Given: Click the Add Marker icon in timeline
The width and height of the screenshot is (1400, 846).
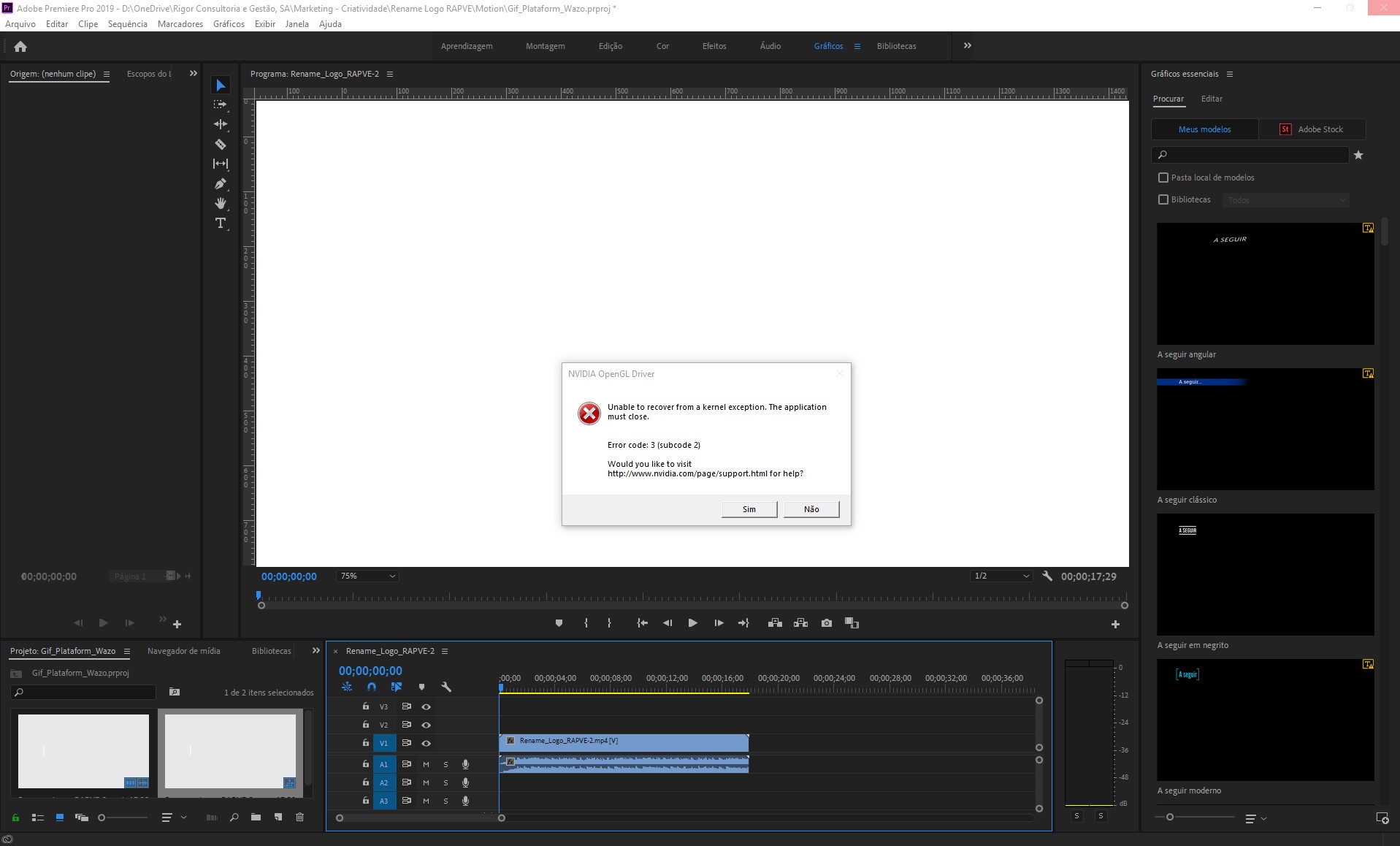Looking at the screenshot, I should 421,687.
